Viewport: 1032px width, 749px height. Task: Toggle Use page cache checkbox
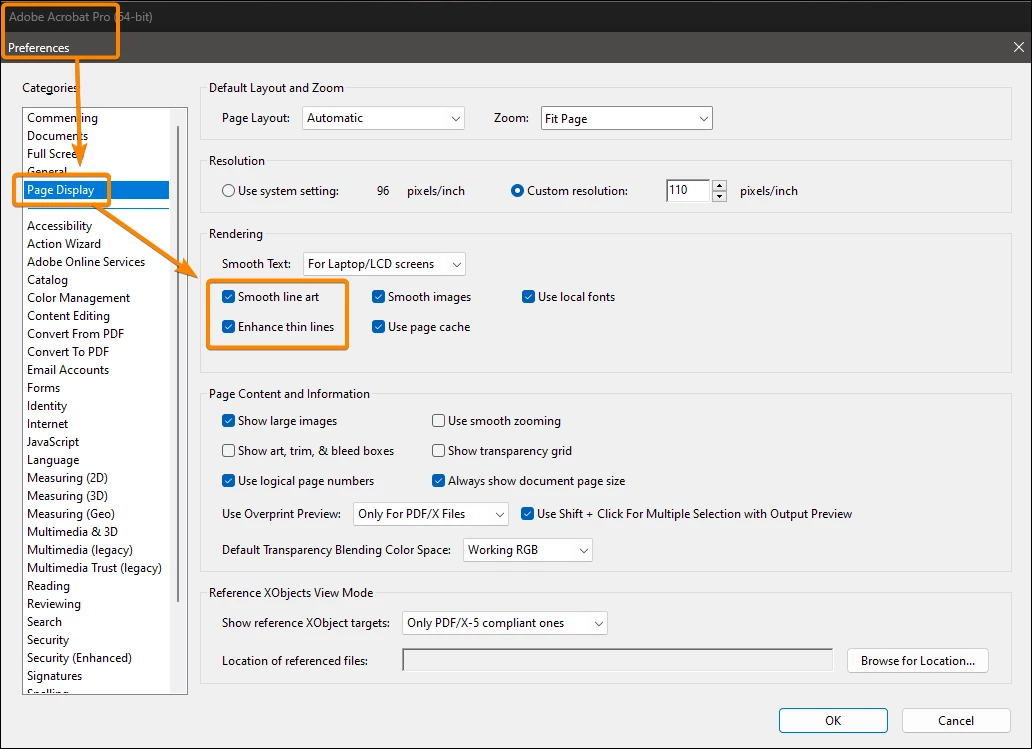click(x=378, y=326)
